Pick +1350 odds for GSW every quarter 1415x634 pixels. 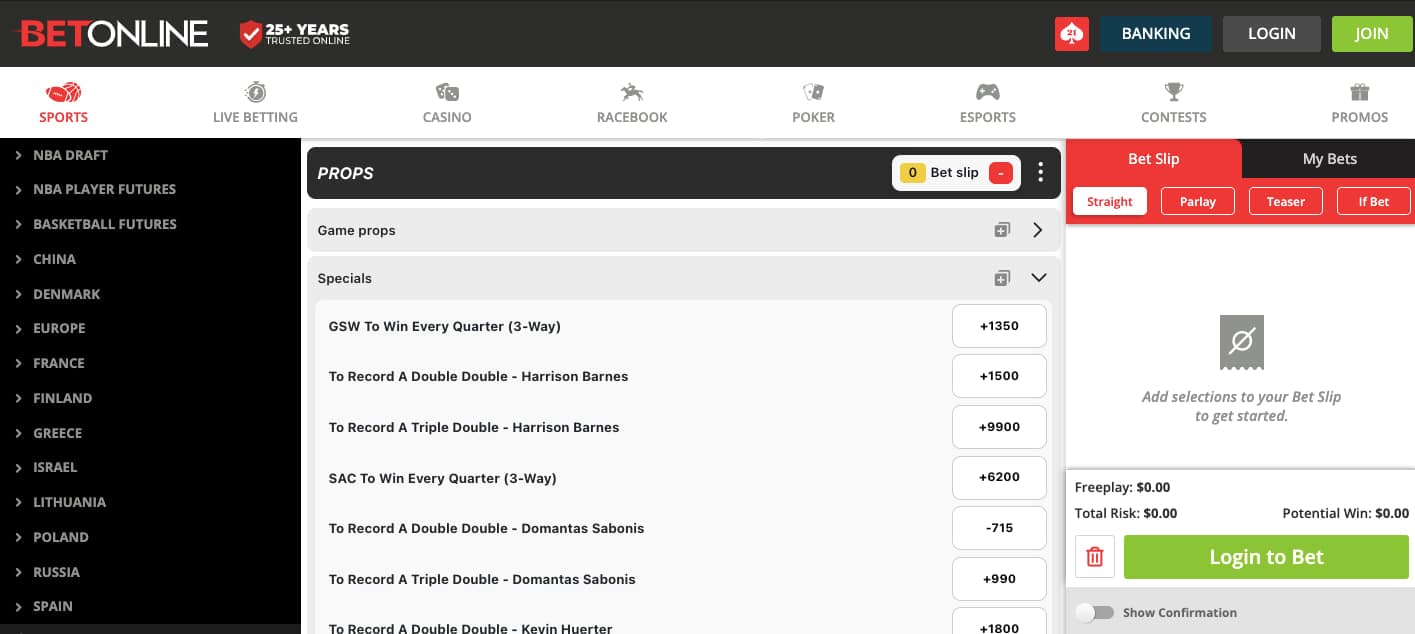pyautogui.click(x=999, y=326)
